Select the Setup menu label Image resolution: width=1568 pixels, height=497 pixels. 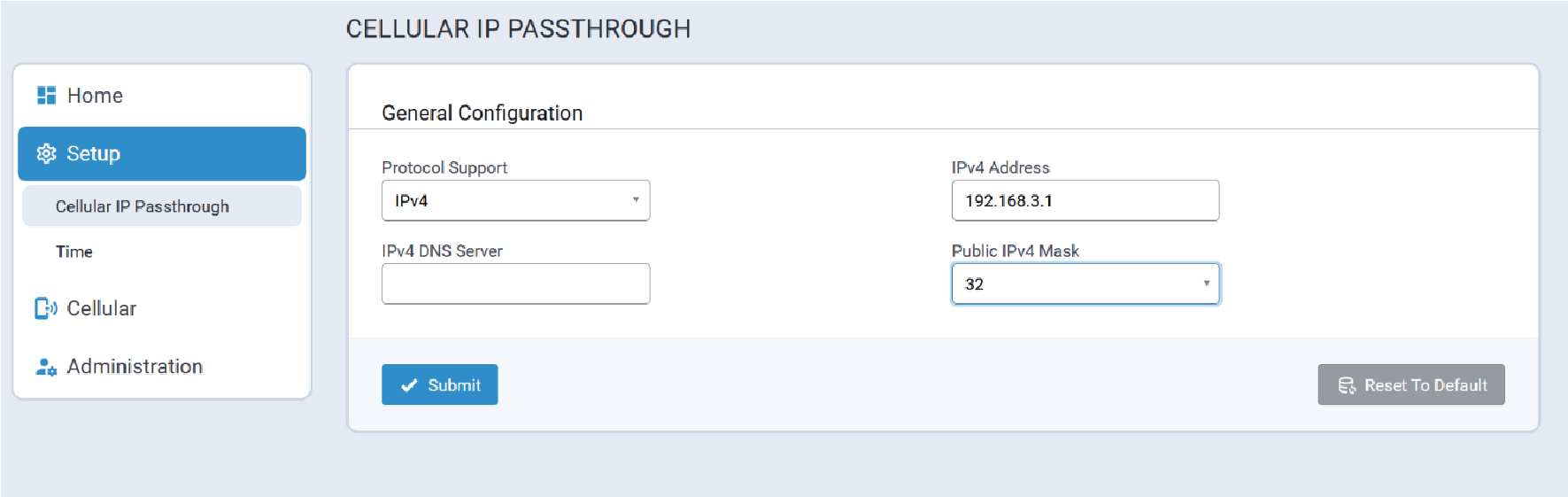pos(93,154)
